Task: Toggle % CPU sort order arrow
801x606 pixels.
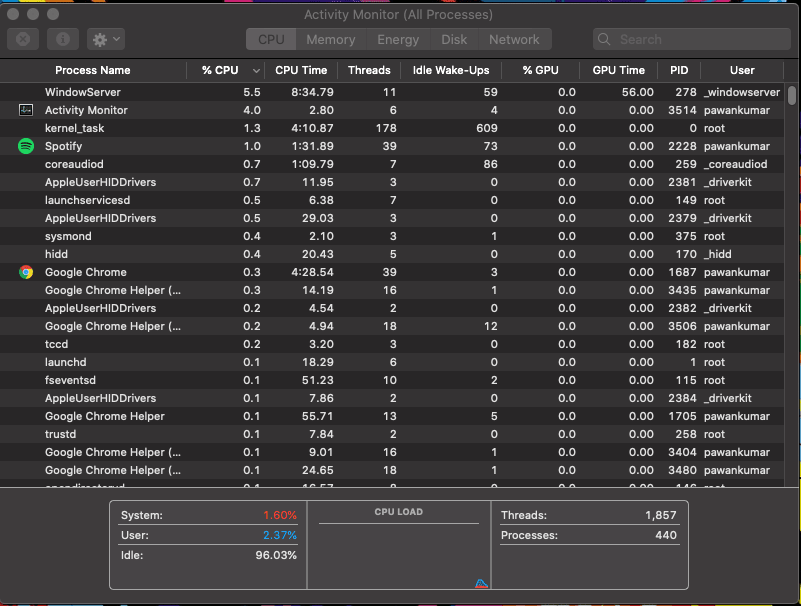Action: click(256, 71)
